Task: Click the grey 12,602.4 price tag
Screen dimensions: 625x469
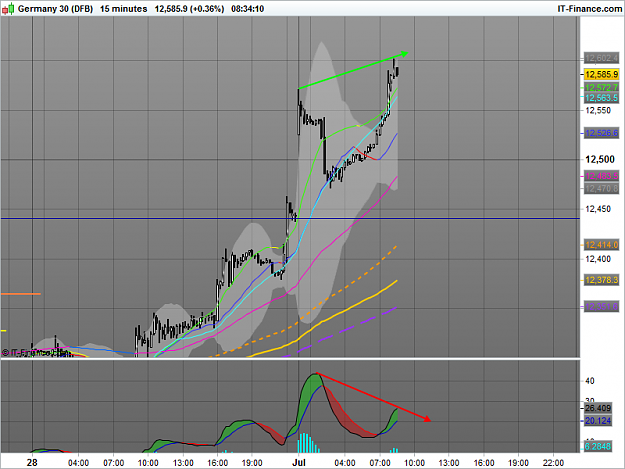Action: (601, 59)
